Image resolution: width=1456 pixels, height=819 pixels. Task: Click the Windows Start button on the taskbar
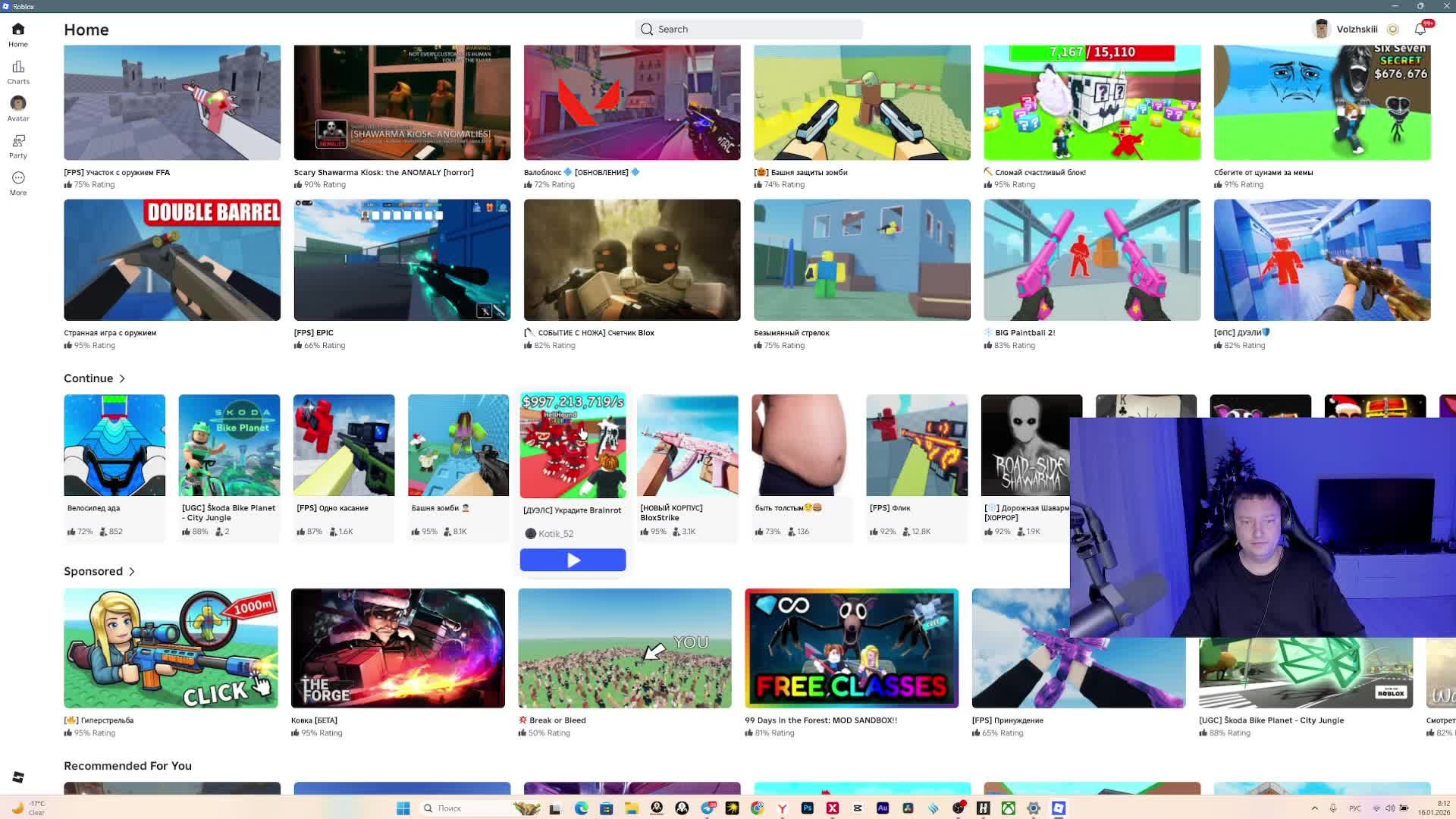[x=403, y=808]
